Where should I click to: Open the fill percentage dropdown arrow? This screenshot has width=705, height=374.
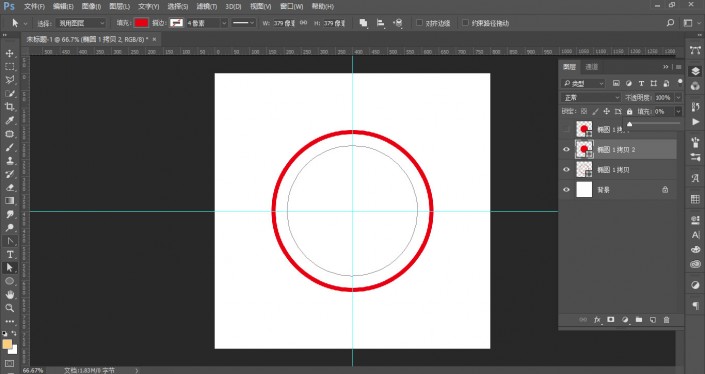coord(678,111)
